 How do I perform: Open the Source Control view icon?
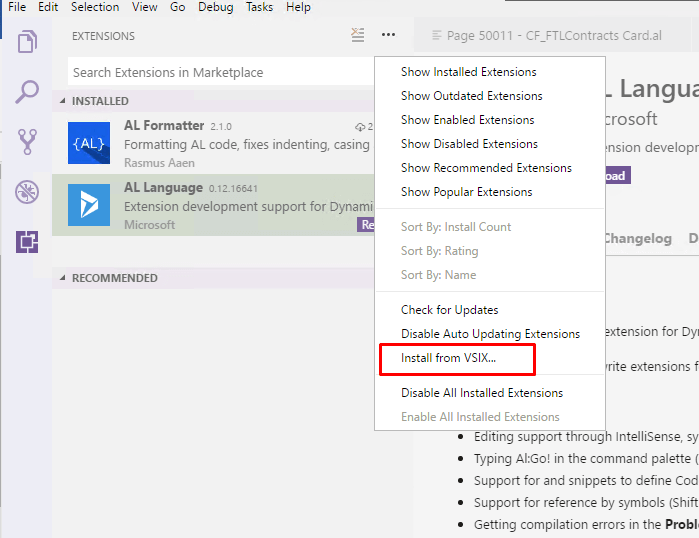click(27, 142)
